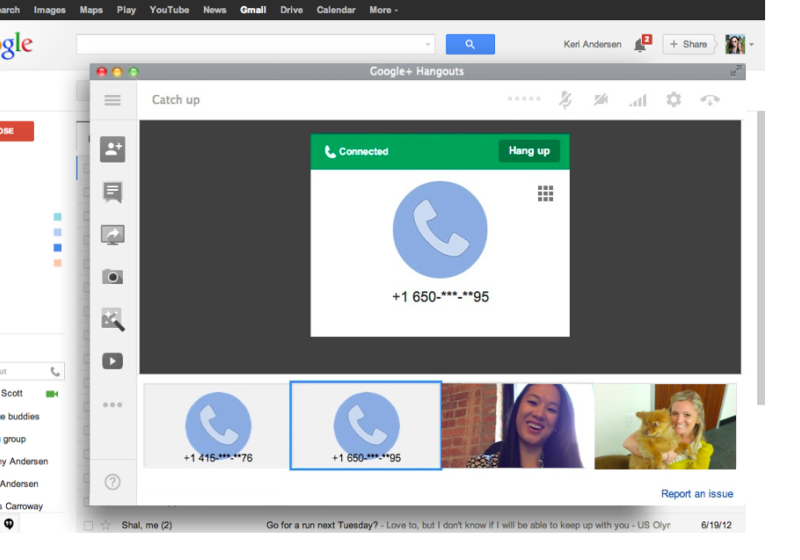Expand the Hangouts window to fullscreen

coord(736,71)
